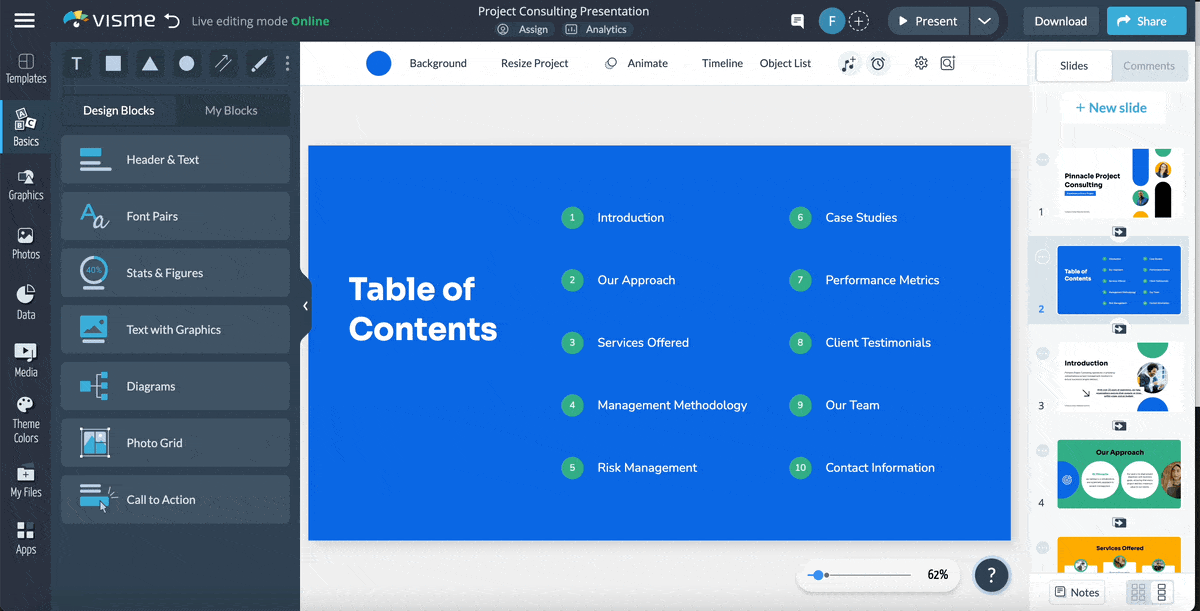Viewport: 1200px width, 611px height.
Task: Open the presentation timer icon
Action: click(x=878, y=63)
